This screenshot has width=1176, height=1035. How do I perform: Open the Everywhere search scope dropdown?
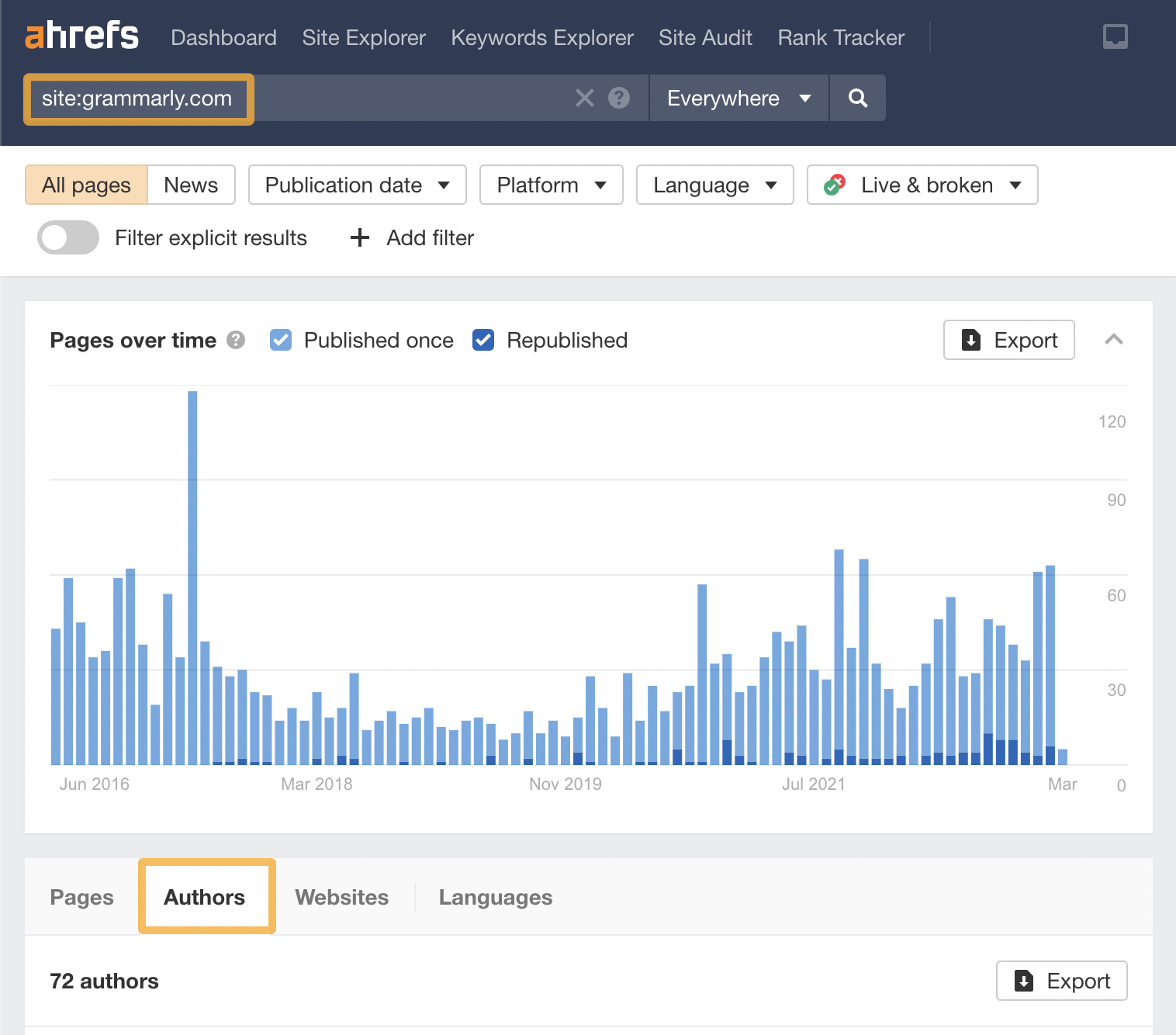737,98
